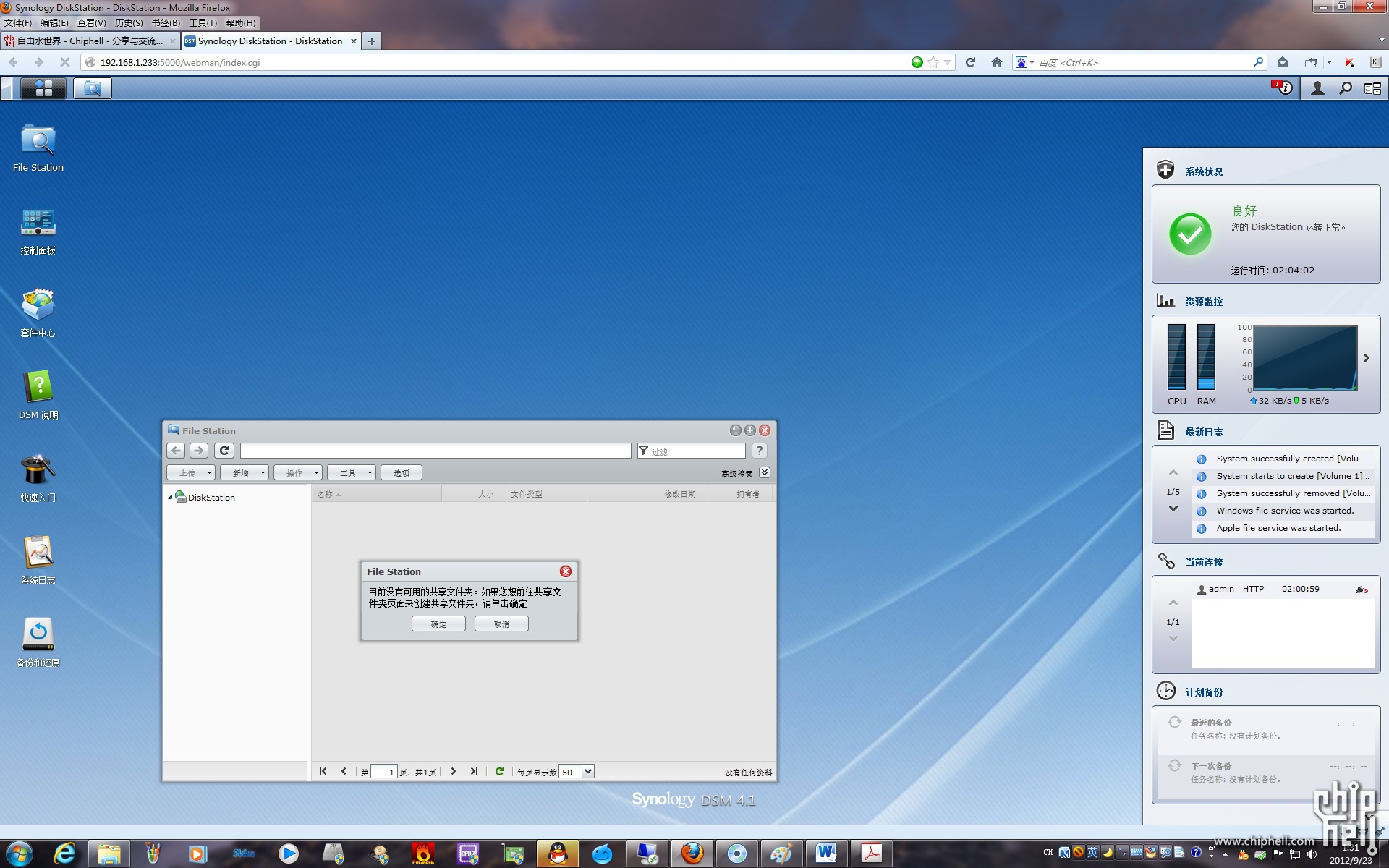The height and width of the screenshot is (868, 1389).
Task: Go to next page in File Station
Action: [x=453, y=772]
